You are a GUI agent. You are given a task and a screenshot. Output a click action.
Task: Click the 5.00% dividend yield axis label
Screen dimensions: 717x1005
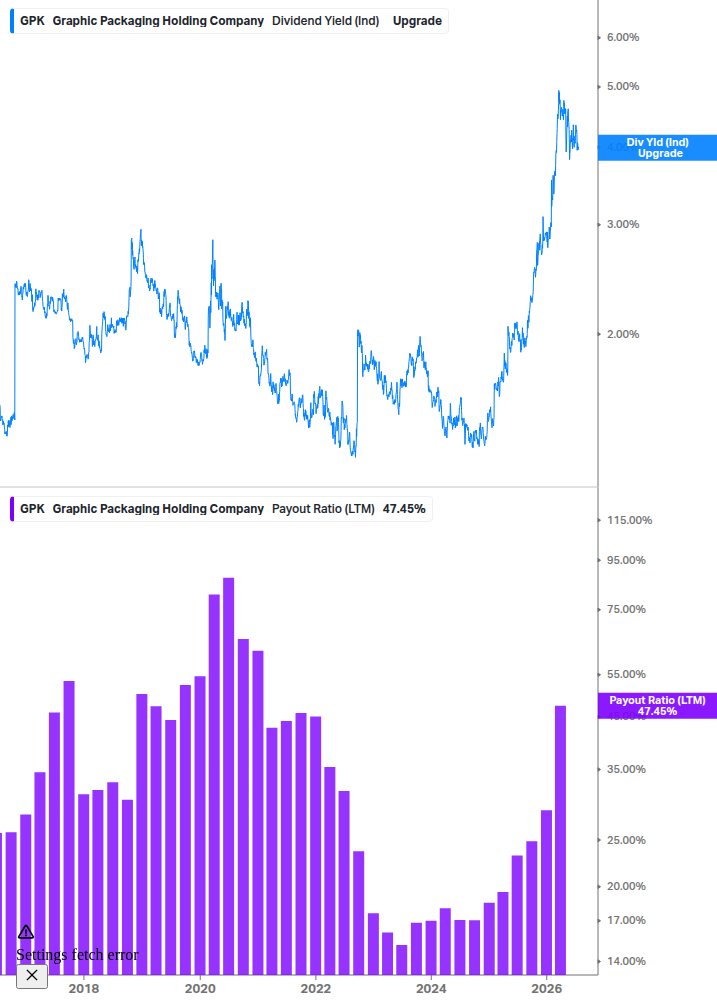623,87
